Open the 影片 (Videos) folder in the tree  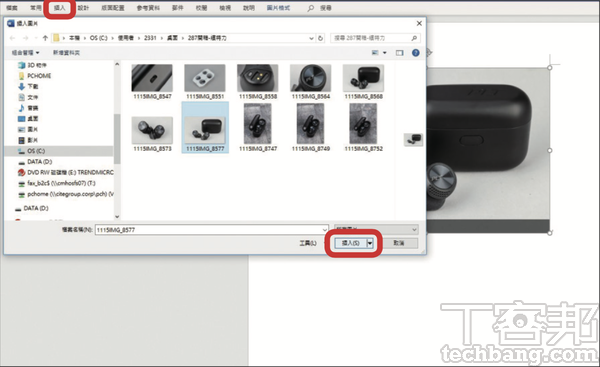28,140
